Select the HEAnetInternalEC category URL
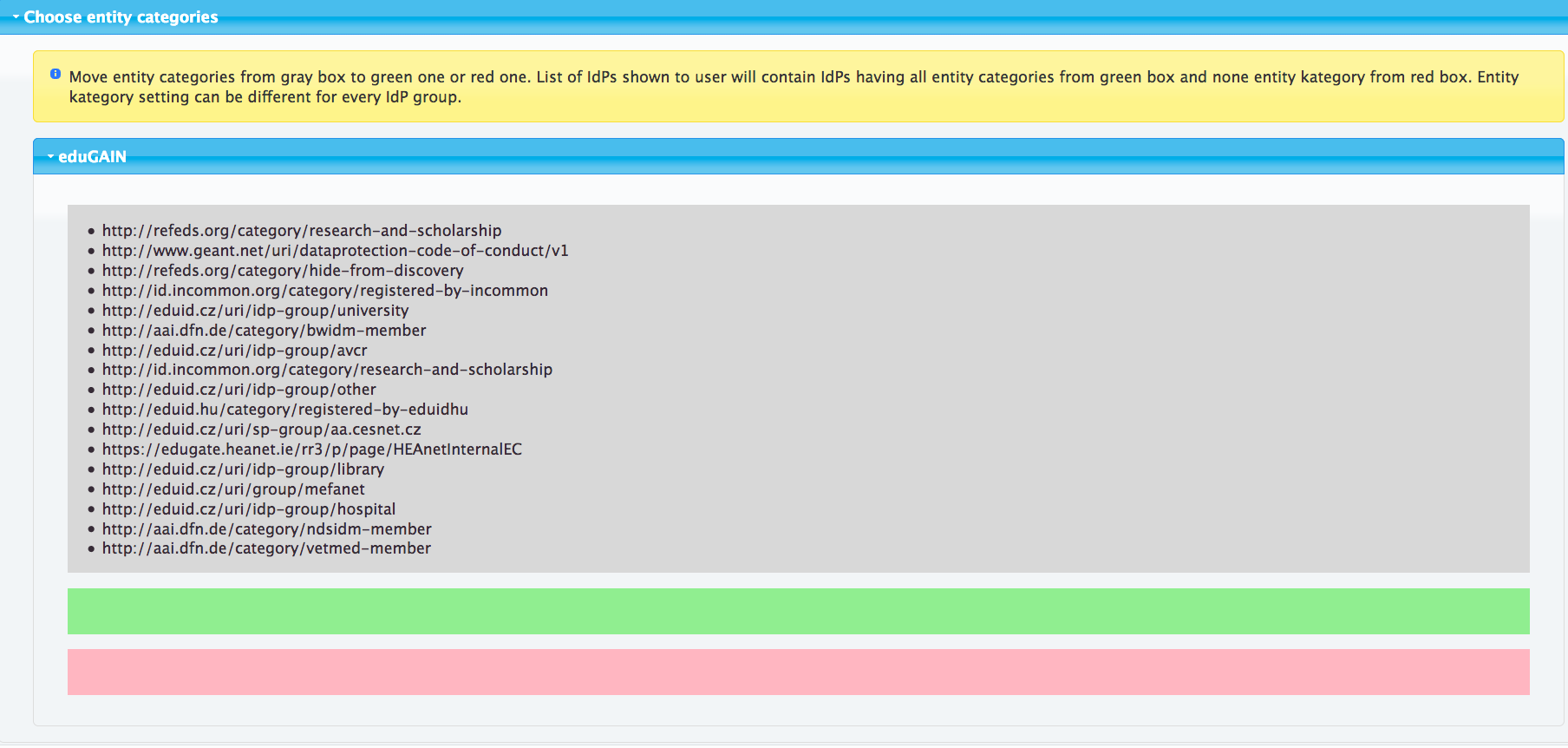Screen dimensions: 1568x748 click(311, 449)
